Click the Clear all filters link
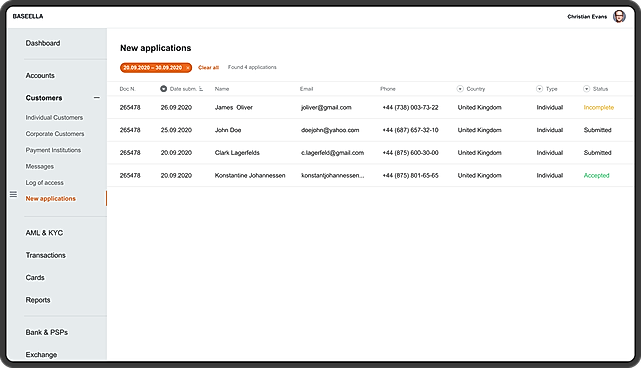The image size is (641, 368). click(x=208, y=67)
